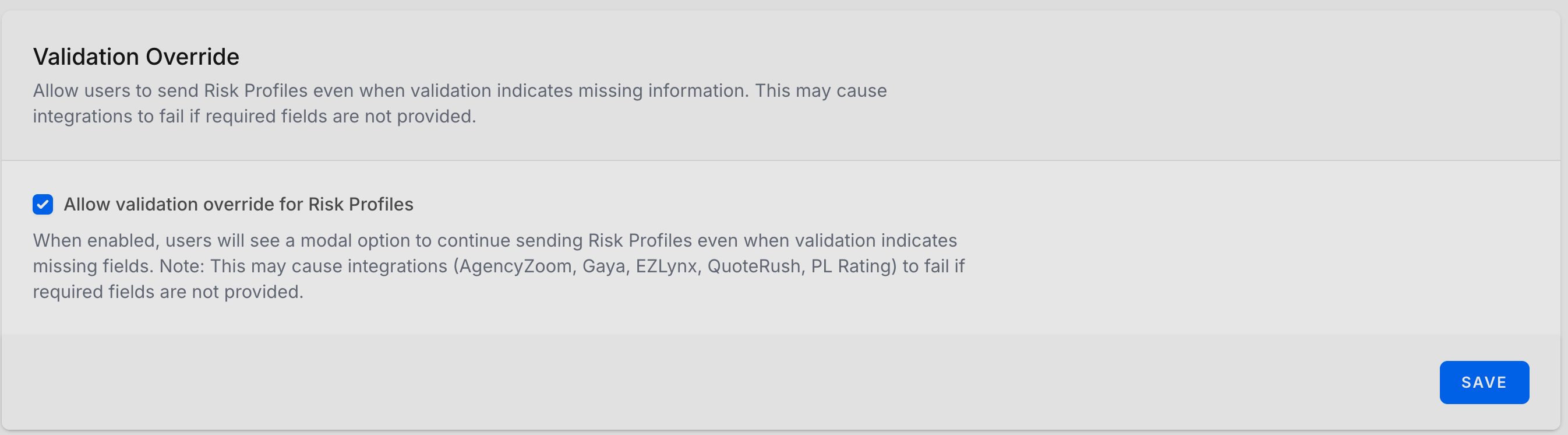1568x435 pixels.
Task: Click 'Risk Profiles' in the header description
Action: click(256, 90)
